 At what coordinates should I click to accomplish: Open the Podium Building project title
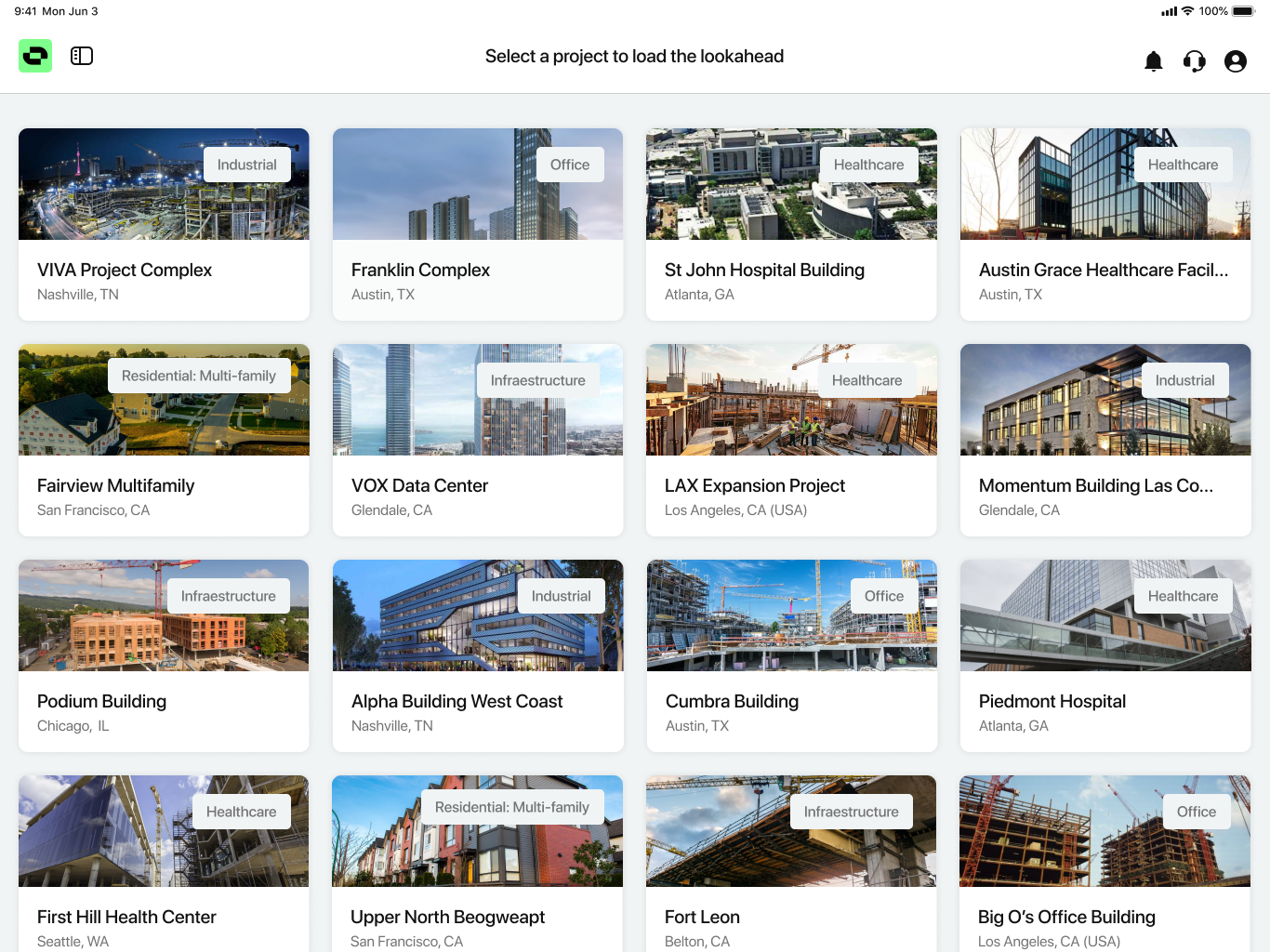point(101,701)
